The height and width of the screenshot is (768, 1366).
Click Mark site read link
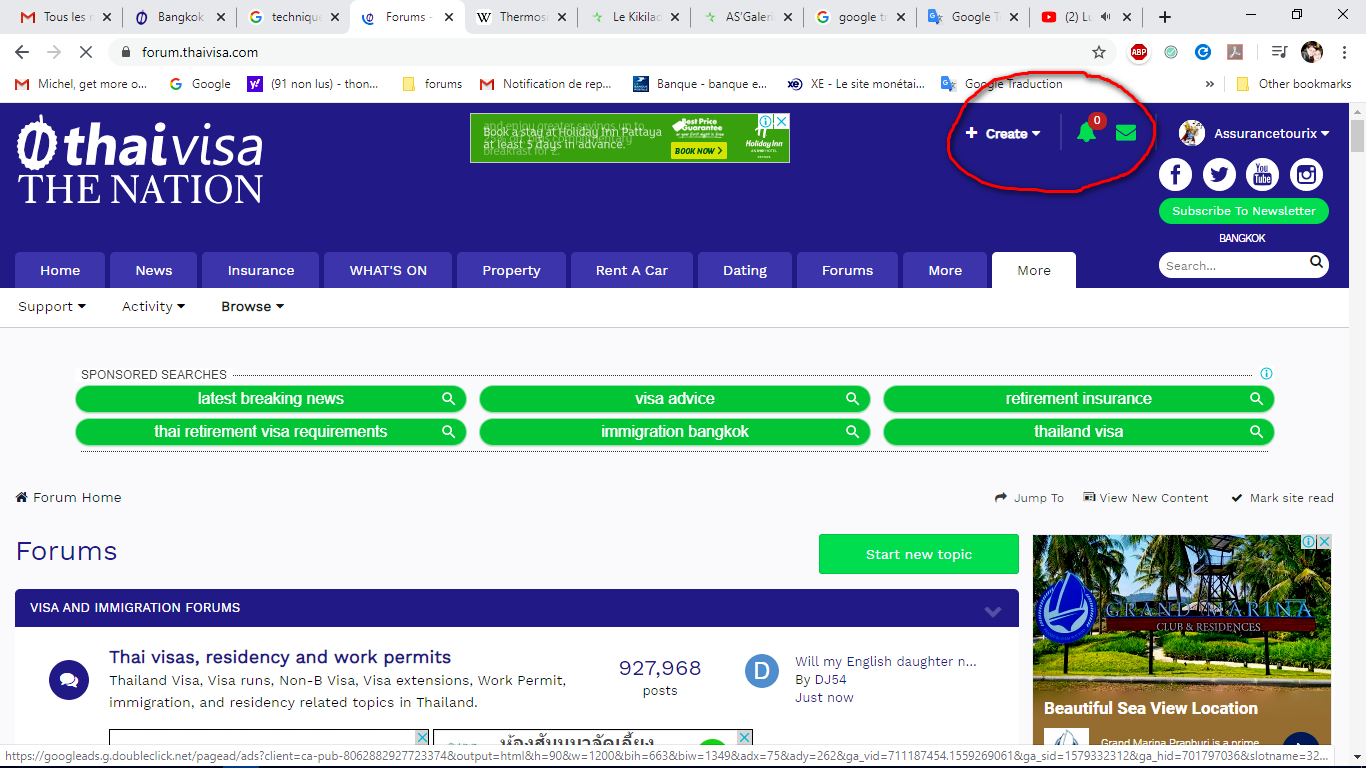pos(1283,498)
